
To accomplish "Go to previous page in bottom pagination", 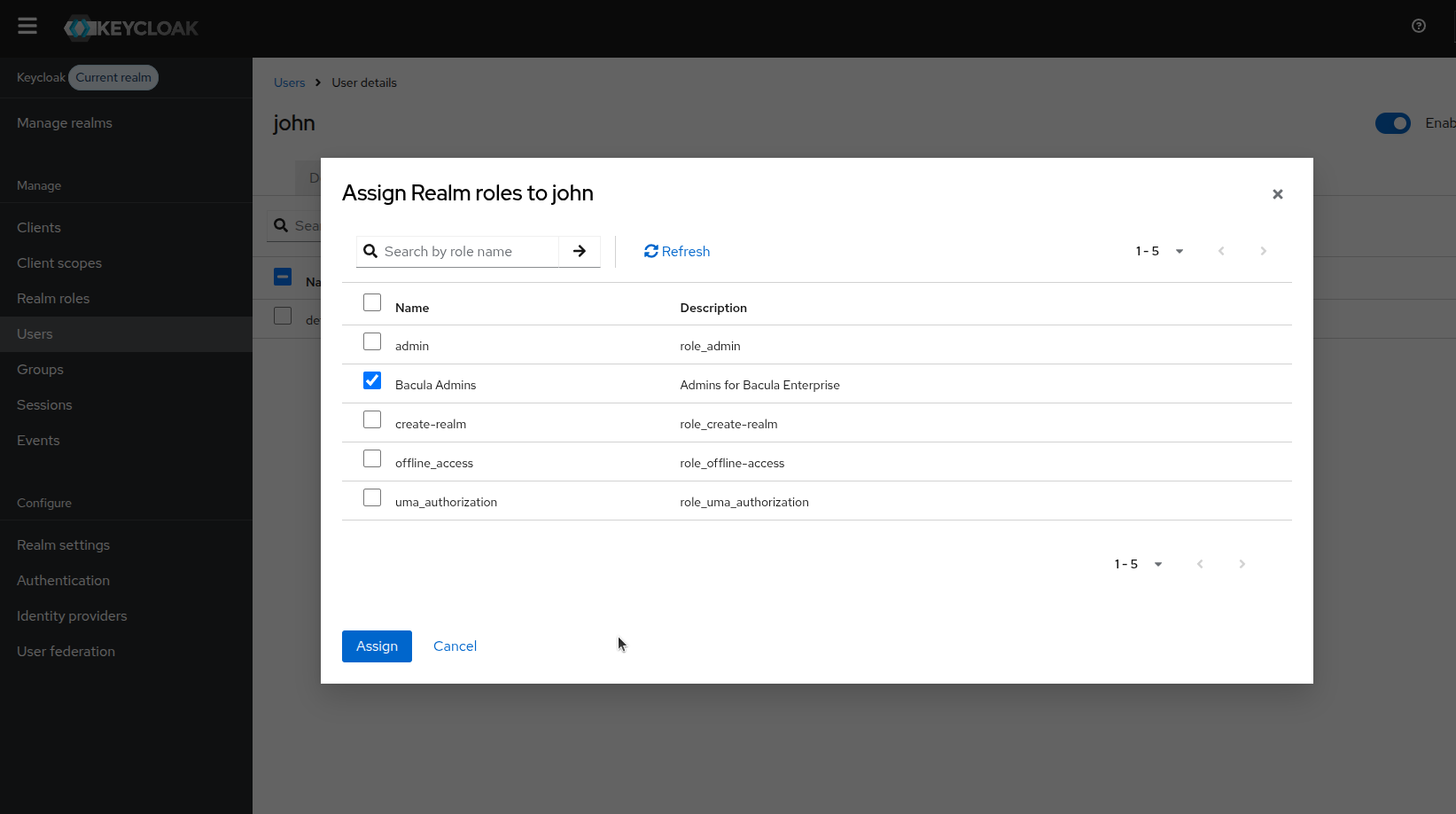I will [1200, 564].
